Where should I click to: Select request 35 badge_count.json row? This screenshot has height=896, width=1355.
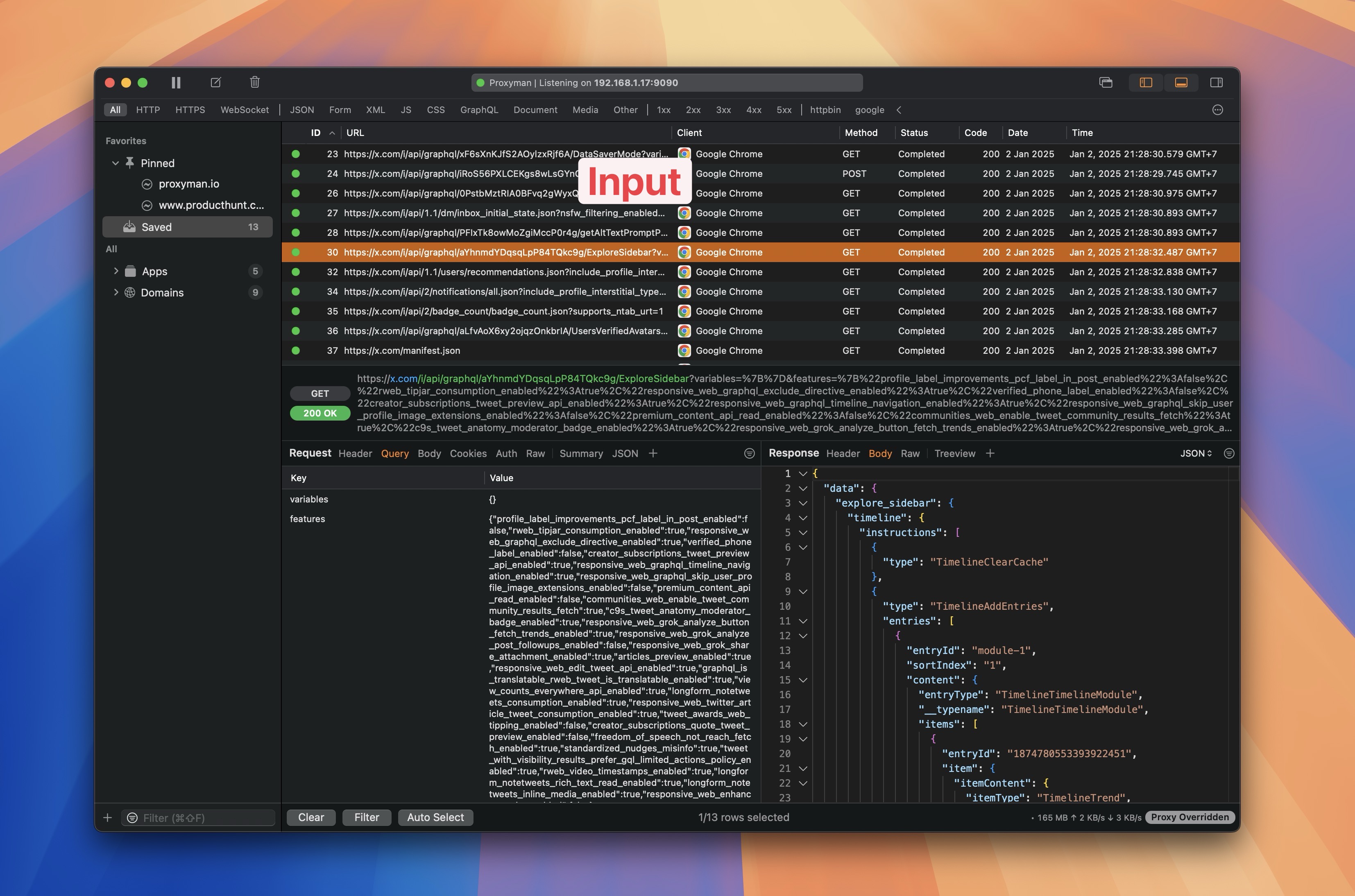pyautogui.click(x=761, y=311)
